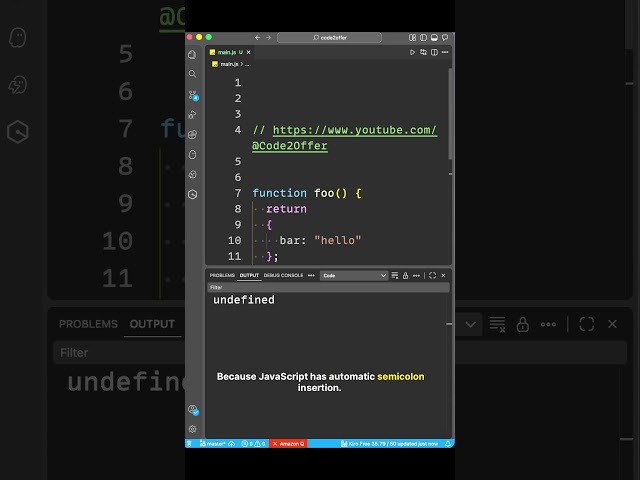The image size is (640, 480).
Task: Open notifications bell in status bar
Action: (448, 444)
